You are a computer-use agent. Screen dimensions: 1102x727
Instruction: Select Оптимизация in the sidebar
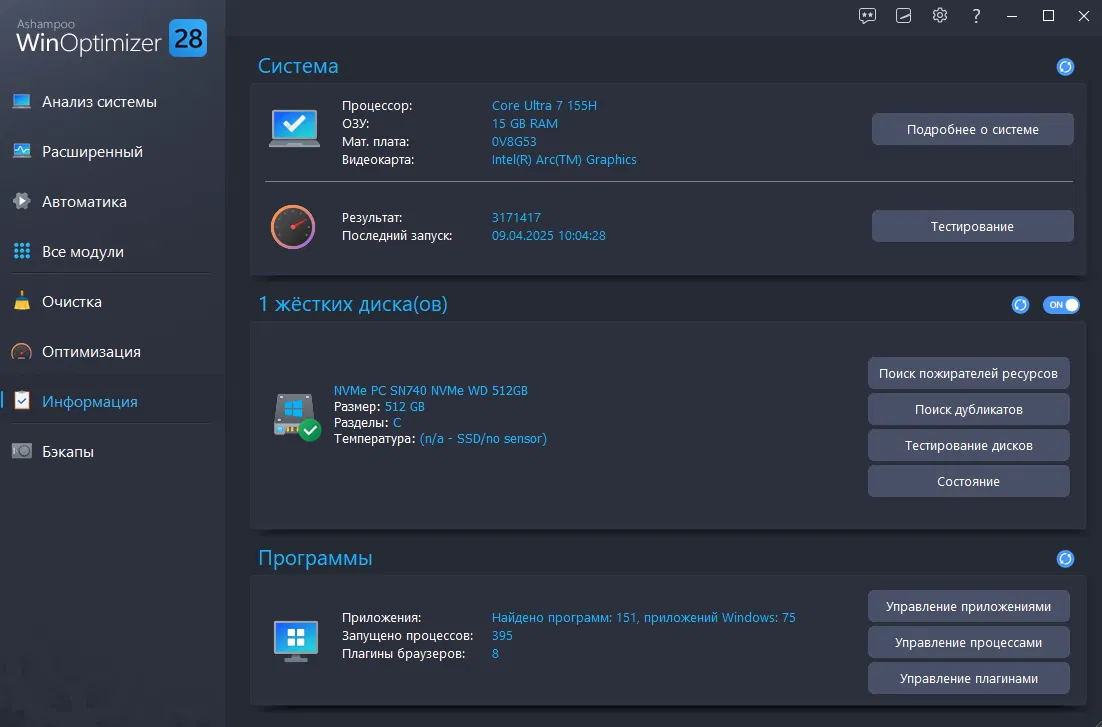(x=91, y=352)
